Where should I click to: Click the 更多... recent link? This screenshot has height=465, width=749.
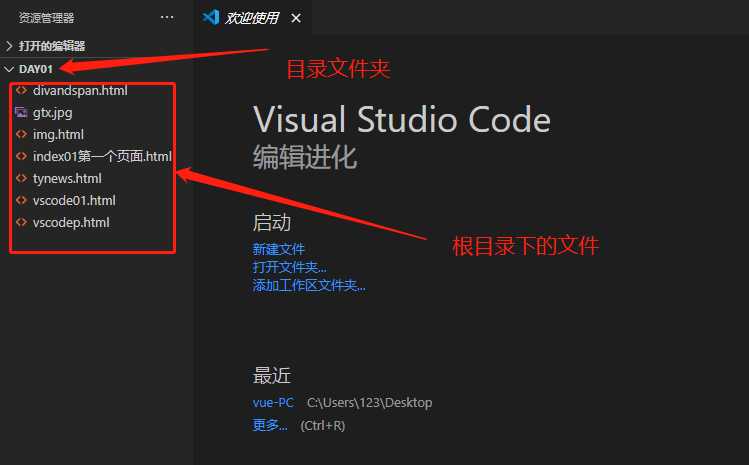270,425
